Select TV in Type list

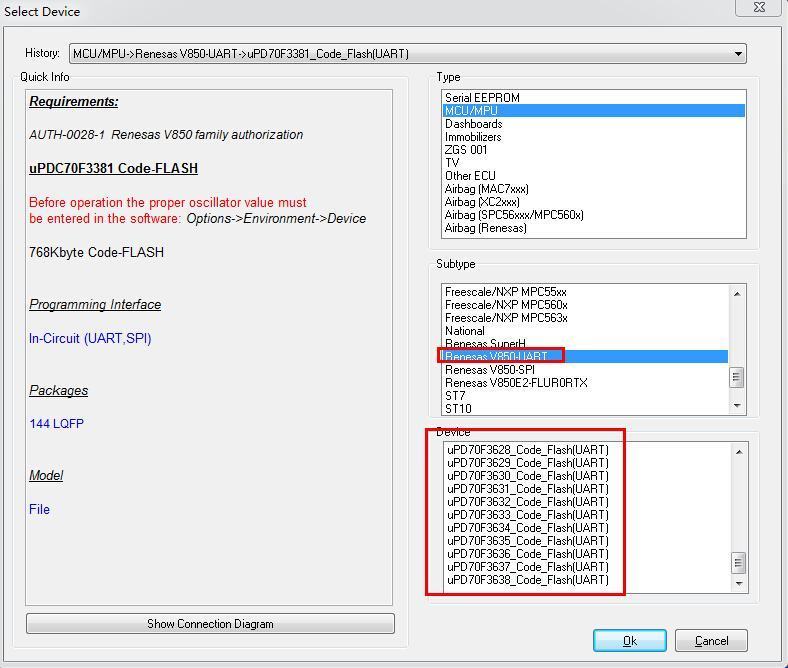click(594, 163)
